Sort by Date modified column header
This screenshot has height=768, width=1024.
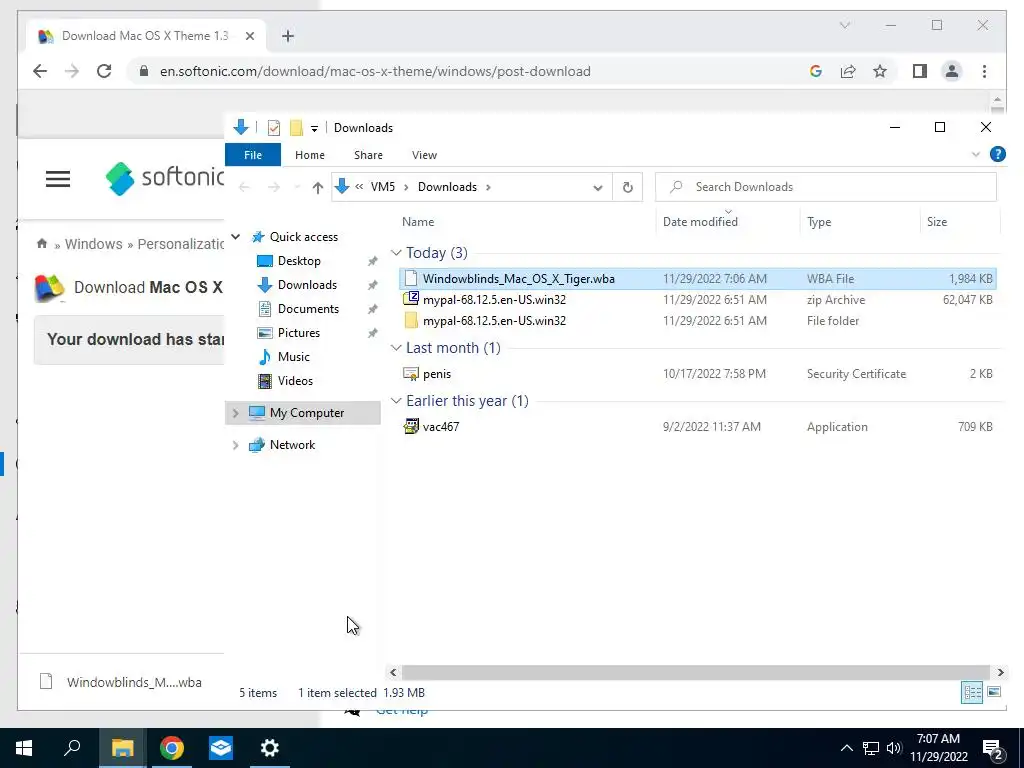click(700, 222)
